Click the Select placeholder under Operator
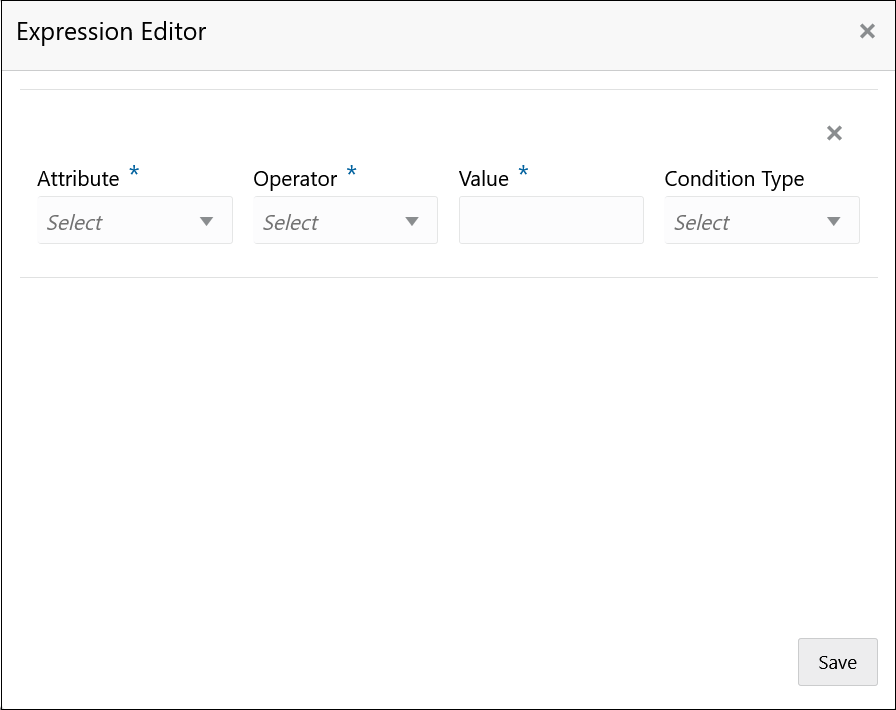Image resolution: width=896 pixels, height=710 pixels. point(291,222)
